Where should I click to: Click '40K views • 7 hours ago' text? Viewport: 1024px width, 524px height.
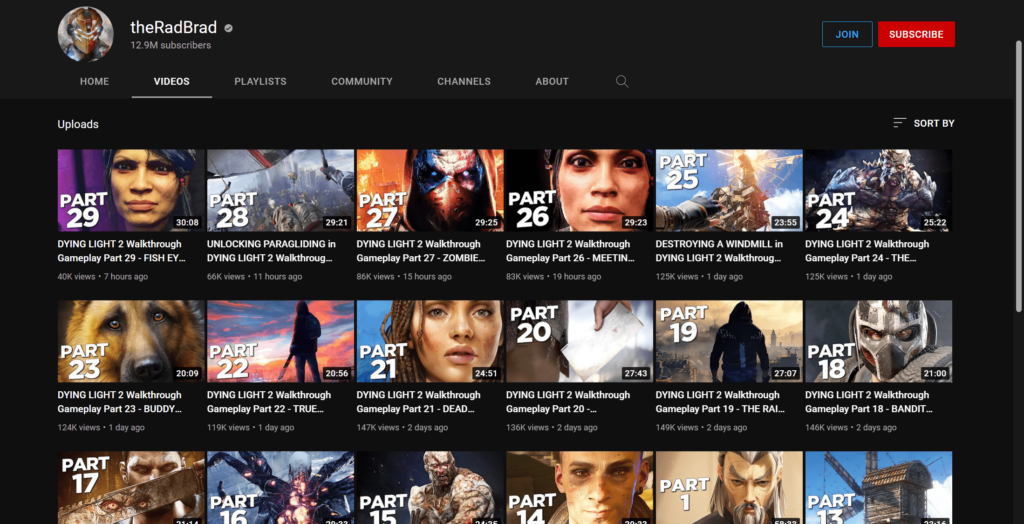click(103, 276)
